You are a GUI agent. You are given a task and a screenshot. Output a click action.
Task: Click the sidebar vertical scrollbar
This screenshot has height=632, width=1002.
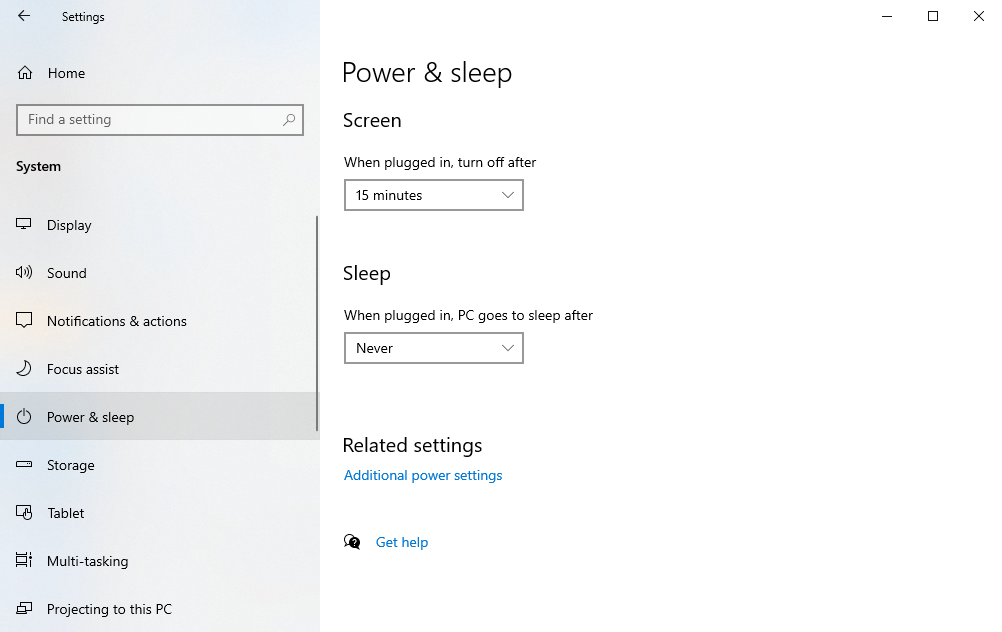coord(317,320)
